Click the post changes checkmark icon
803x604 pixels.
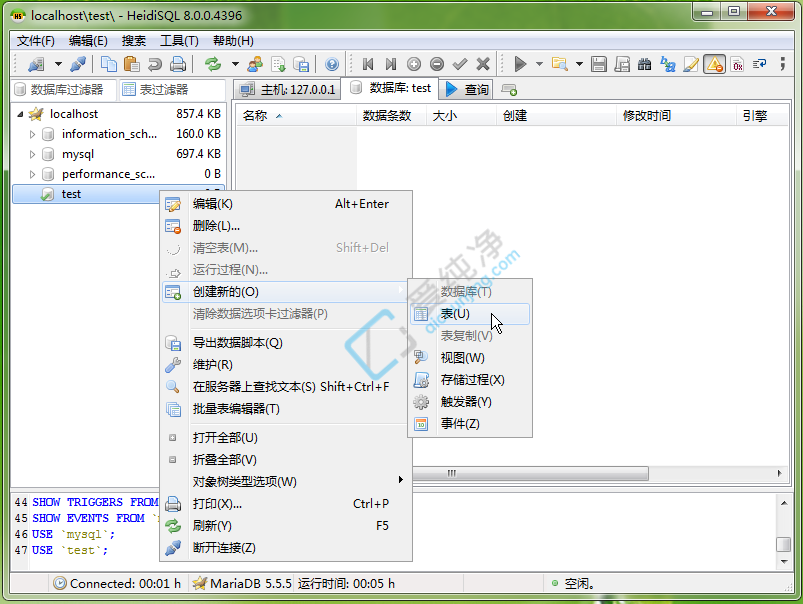point(460,64)
